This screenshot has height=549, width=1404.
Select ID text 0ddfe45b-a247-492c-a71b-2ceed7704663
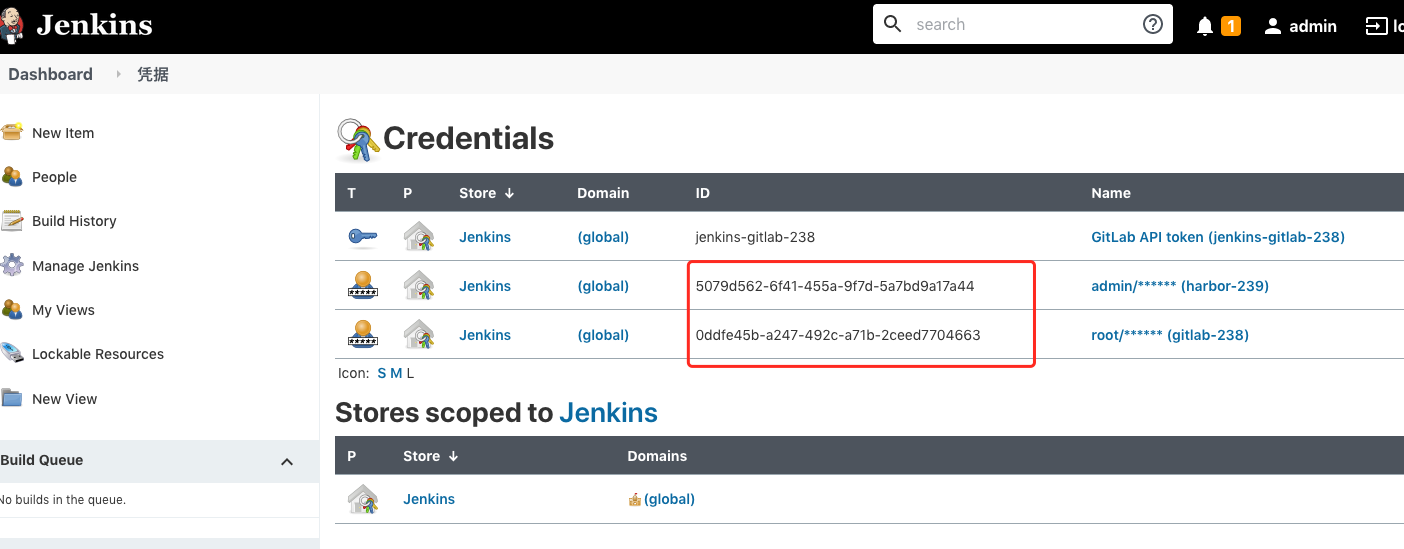(x=838, y=335)
